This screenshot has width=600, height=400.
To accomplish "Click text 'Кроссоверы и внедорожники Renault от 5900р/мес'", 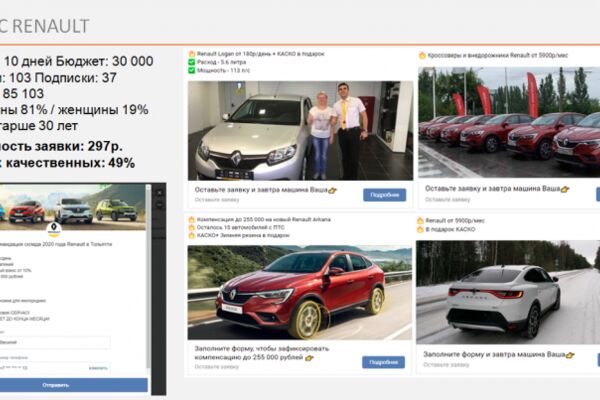I will [x=497, y=56].
